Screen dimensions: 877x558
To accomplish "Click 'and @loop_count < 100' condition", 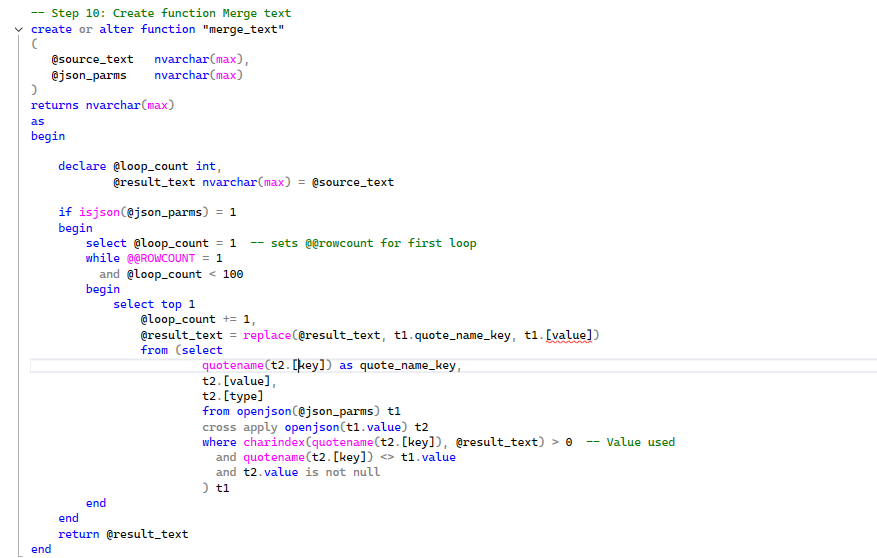I will [x=171, y=274].
